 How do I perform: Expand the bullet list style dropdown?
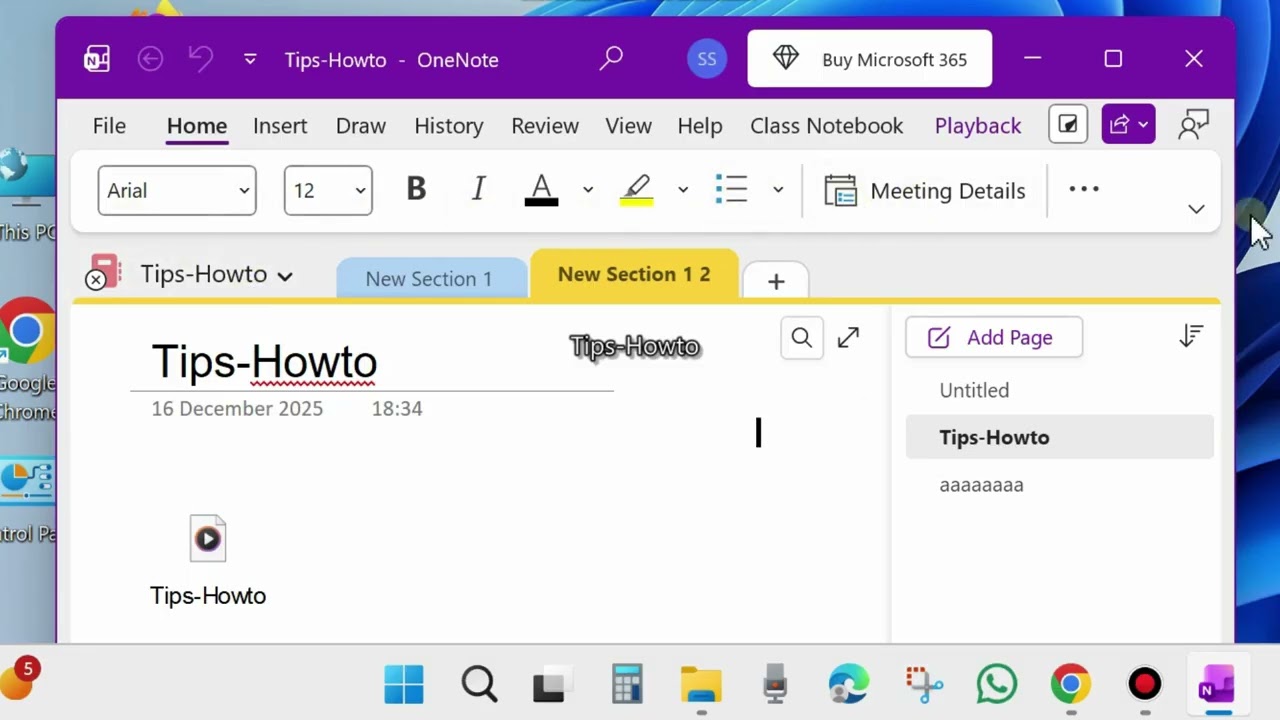pos(778,190)
